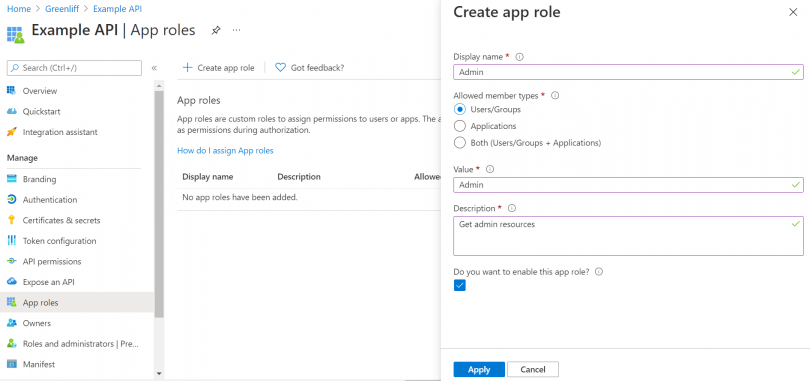Click the sidebar scroll up arrow
Image resolution: width=810 pixels, height=381 pixels.
tap(159, 85)
